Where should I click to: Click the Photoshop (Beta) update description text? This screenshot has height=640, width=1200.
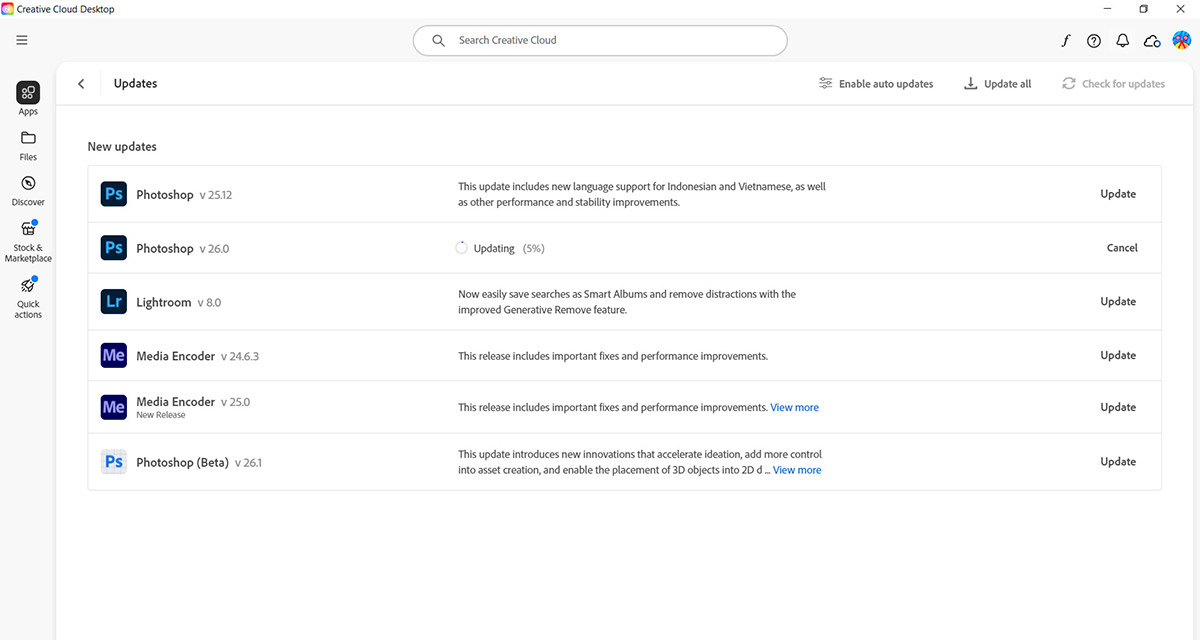(640, 462)
